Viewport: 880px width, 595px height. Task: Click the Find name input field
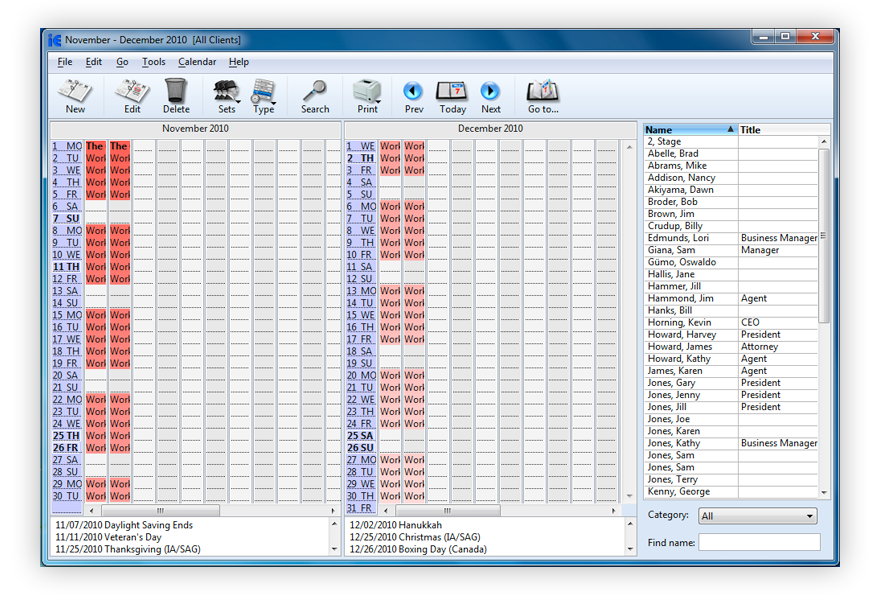tap(759, 542)
